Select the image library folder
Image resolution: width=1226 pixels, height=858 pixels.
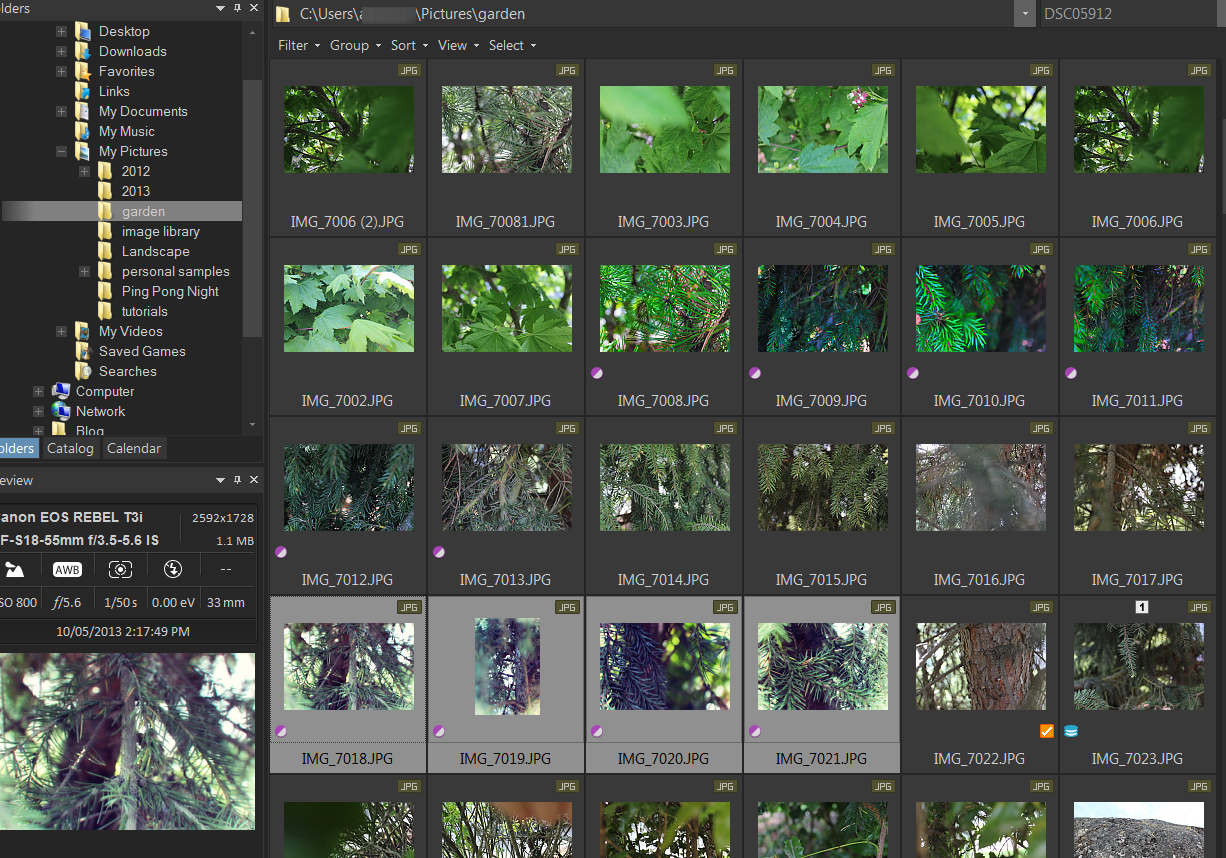161,231
